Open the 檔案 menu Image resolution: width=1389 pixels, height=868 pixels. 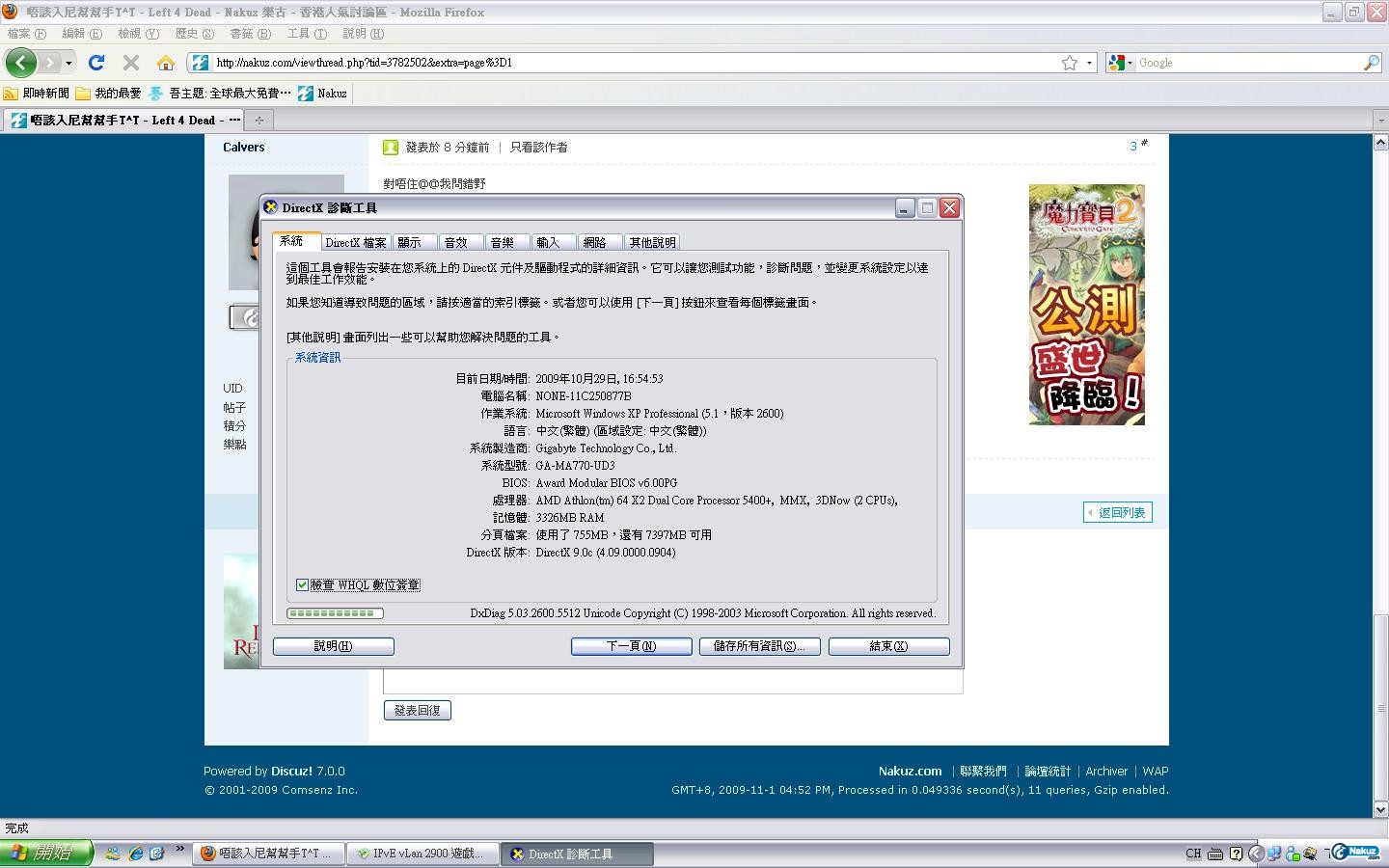(x=26, y=34)
